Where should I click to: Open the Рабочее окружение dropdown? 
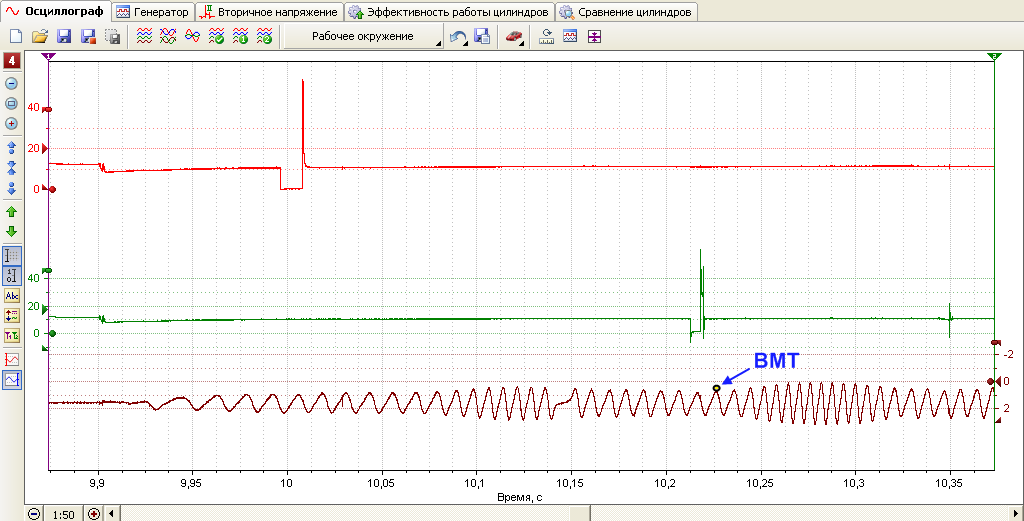click(362, 37)
